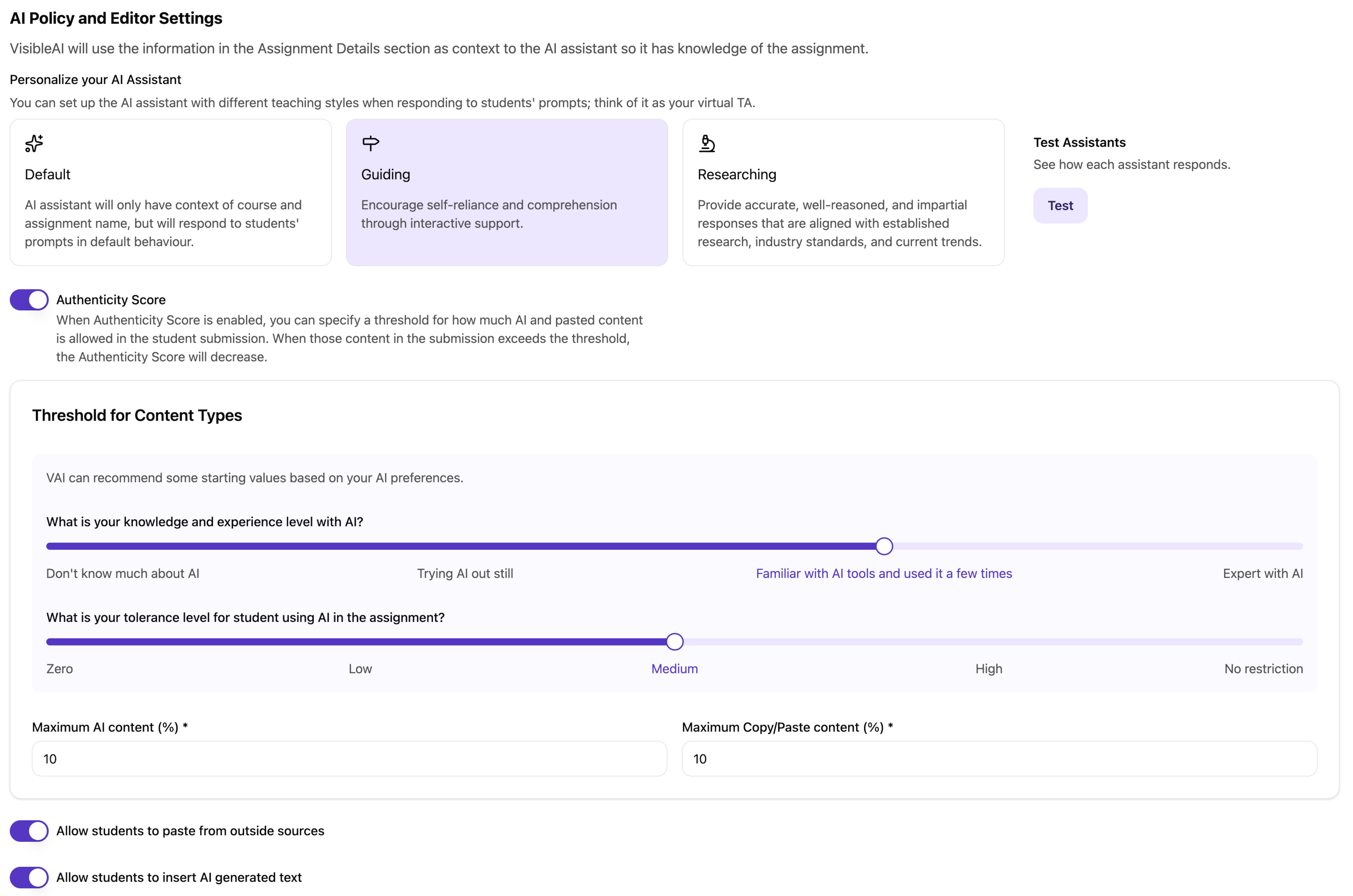Screen dimensions: 1353x896
Task: Click the signpost icon on Guiding card
Action: [x=370, y=144]
